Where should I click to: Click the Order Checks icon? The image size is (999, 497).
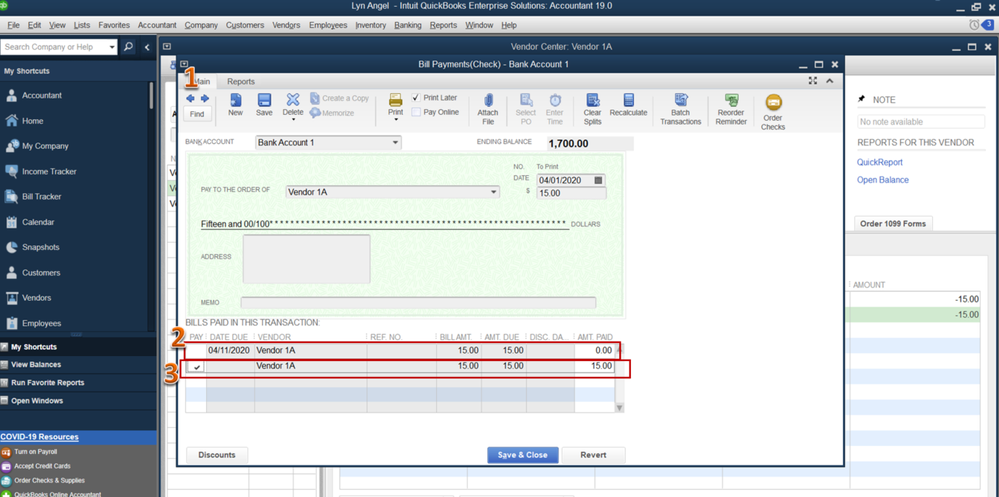(x=773, y=103)
